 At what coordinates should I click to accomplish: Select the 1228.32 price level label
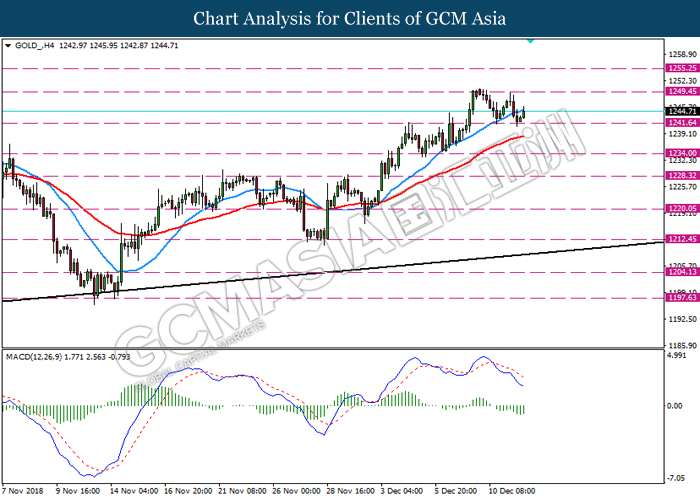683,176
